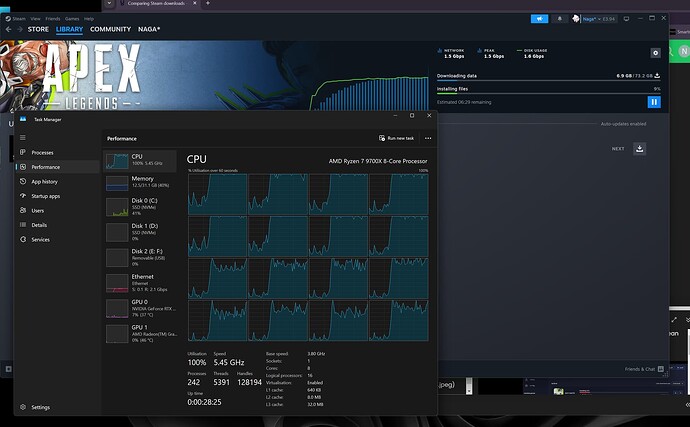Screen dimensions: 690x427
Task: Click the Downloading data progress bar
Action: [x=548, y=81]
